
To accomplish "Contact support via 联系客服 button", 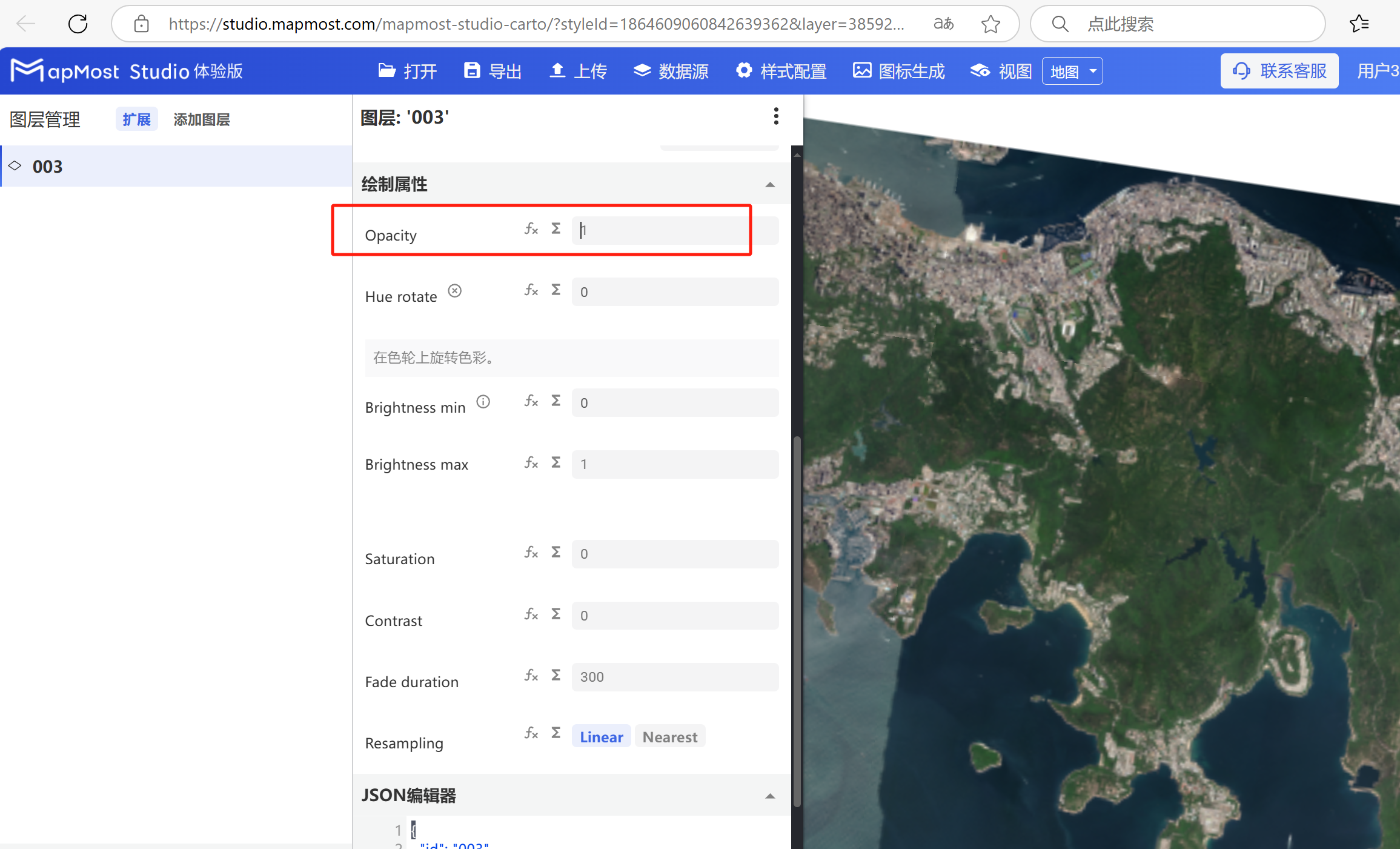I will coord(1279,70).
